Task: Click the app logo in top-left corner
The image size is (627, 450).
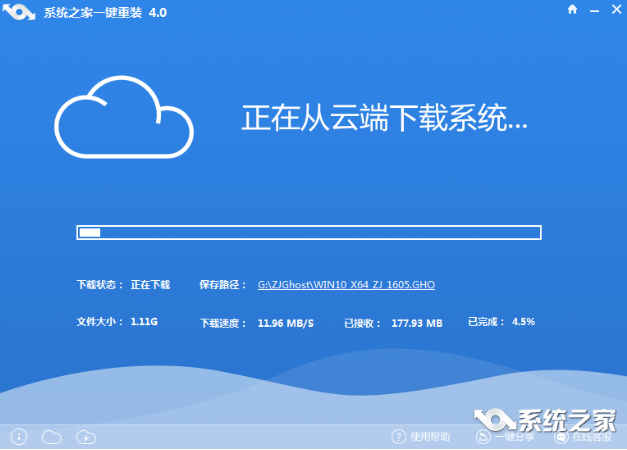Action: 20,11
